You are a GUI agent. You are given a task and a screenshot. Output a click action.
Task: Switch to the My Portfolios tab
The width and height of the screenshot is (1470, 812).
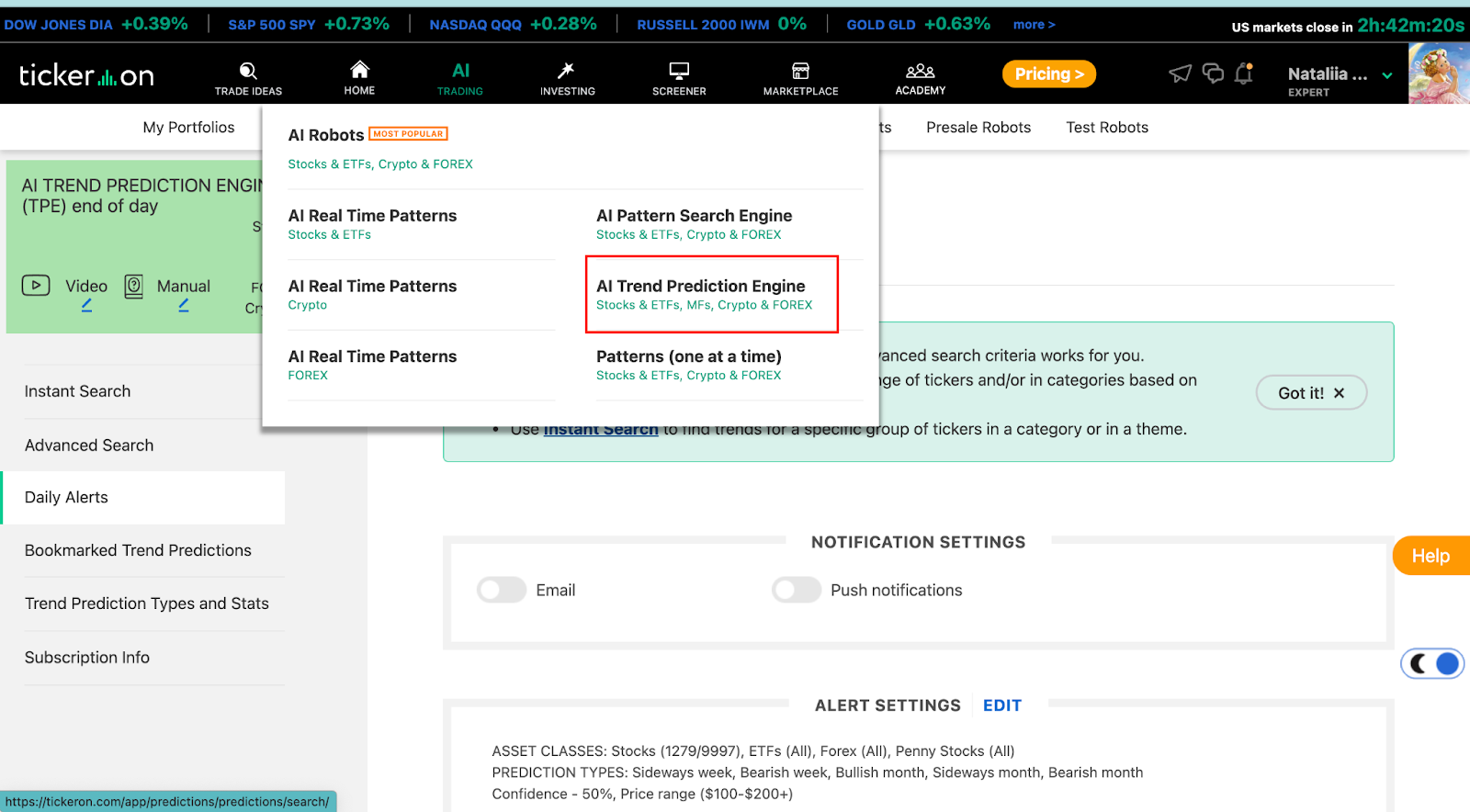(188, 128)
